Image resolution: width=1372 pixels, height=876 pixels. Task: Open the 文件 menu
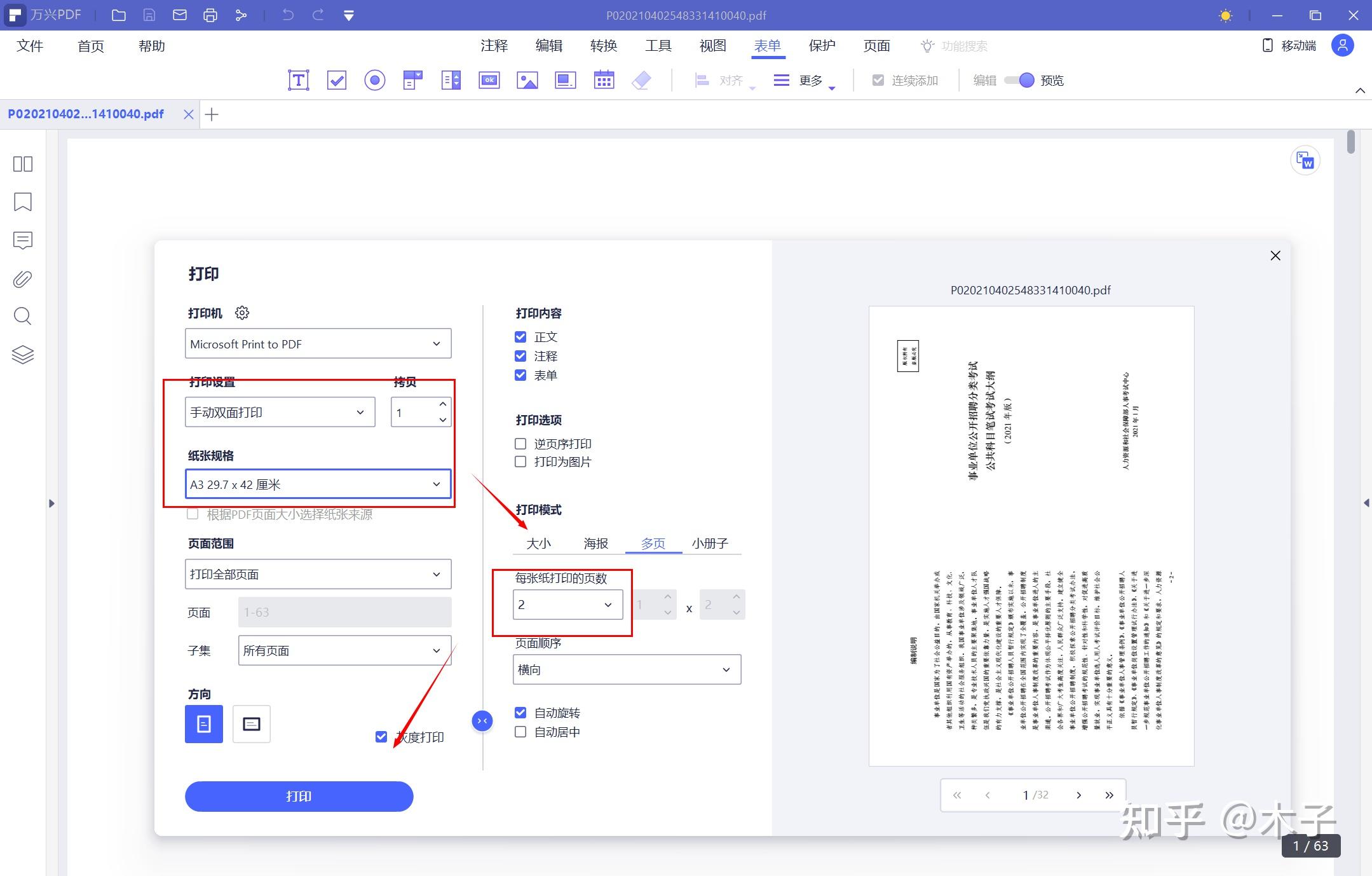pyautogui.click(x=30, y=46)
